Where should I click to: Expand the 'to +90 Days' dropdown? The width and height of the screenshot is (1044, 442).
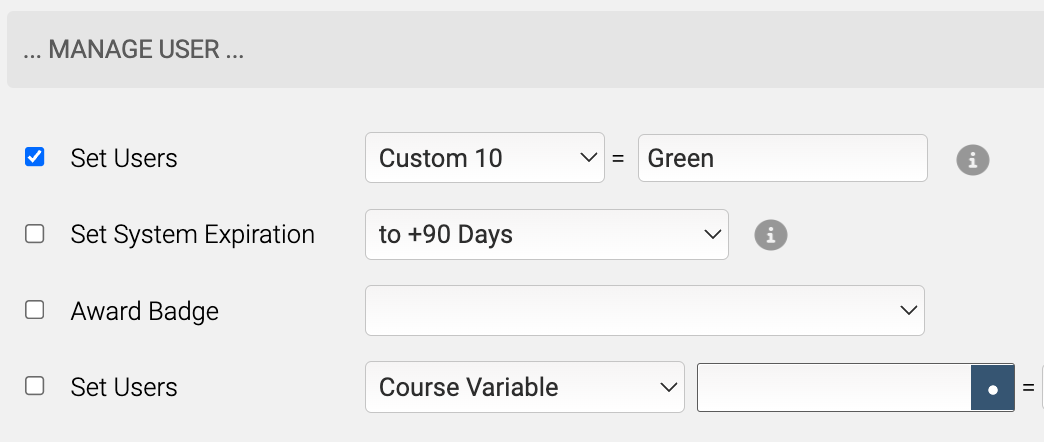pos(547,234)
